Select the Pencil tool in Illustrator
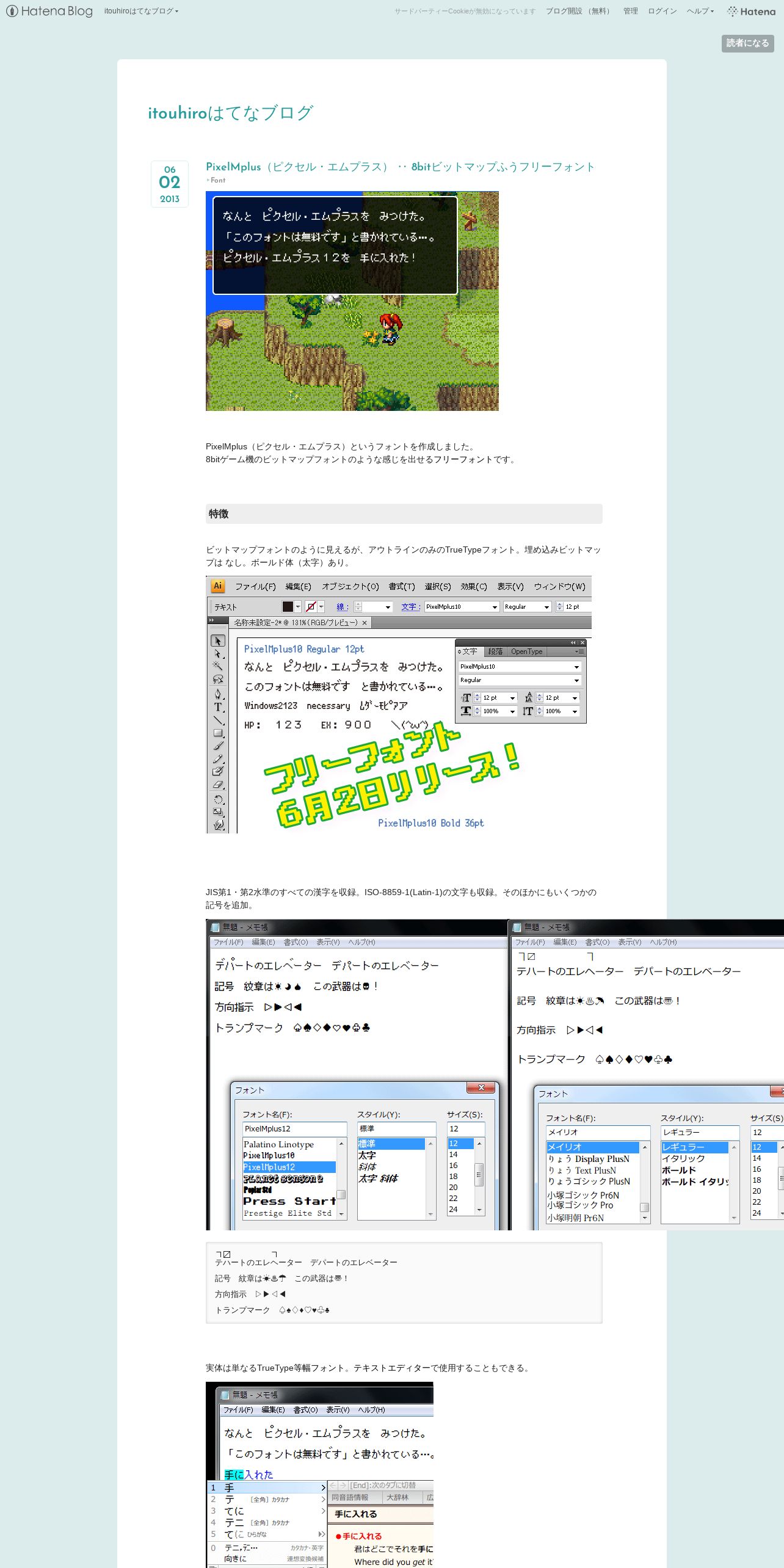This screenshot has height=1568, width=784. click(218, 759)
